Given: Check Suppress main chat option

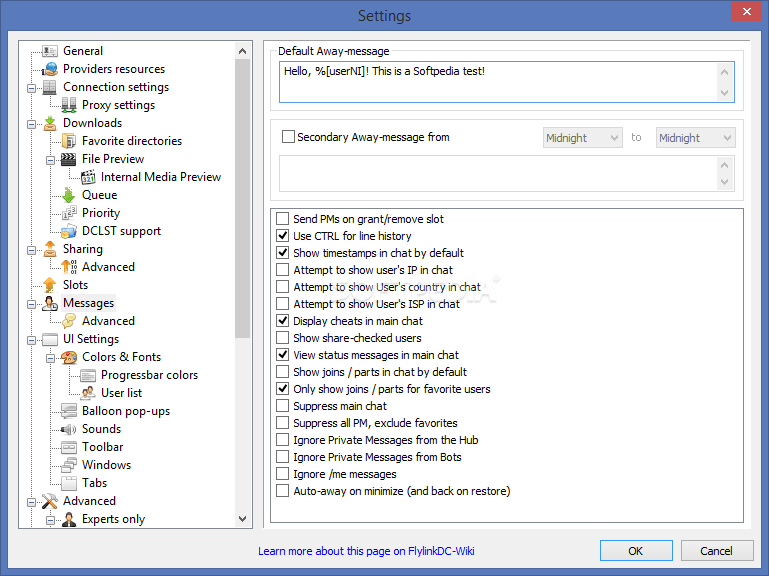Looking at the screenshot, I should [282, 406].
